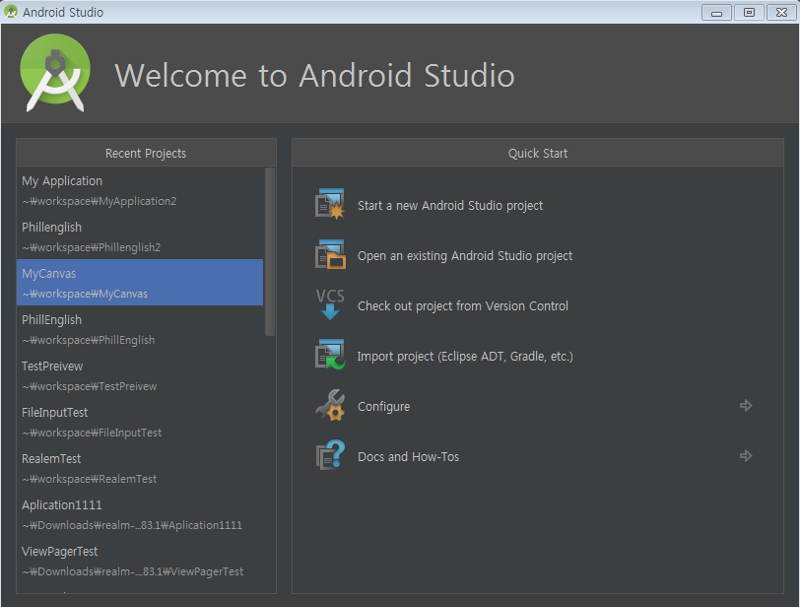Open the RealemTest recent project
Viewport: 800px width, 607px height.
tap(140, 468)
